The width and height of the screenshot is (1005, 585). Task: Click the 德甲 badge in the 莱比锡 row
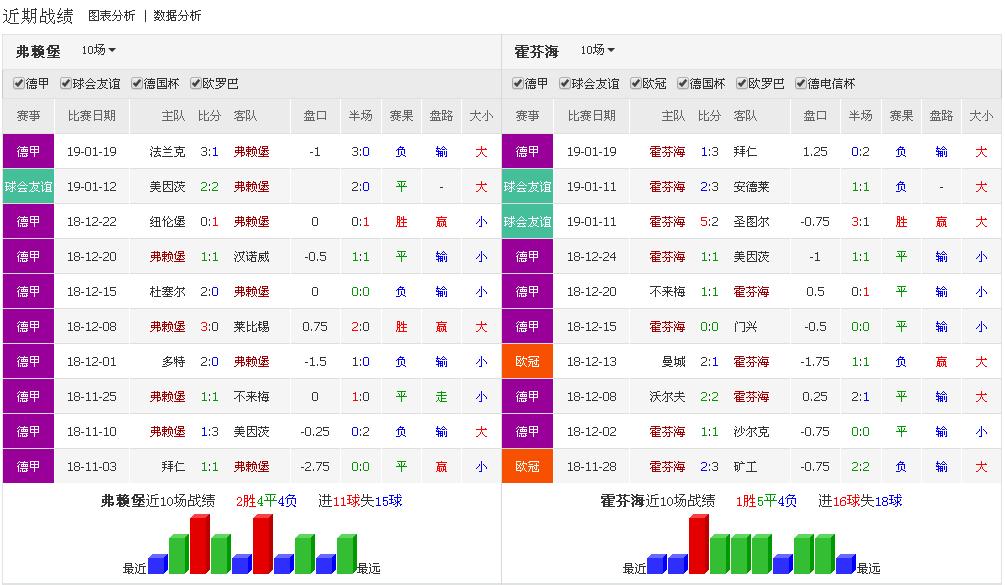[28, 326]
